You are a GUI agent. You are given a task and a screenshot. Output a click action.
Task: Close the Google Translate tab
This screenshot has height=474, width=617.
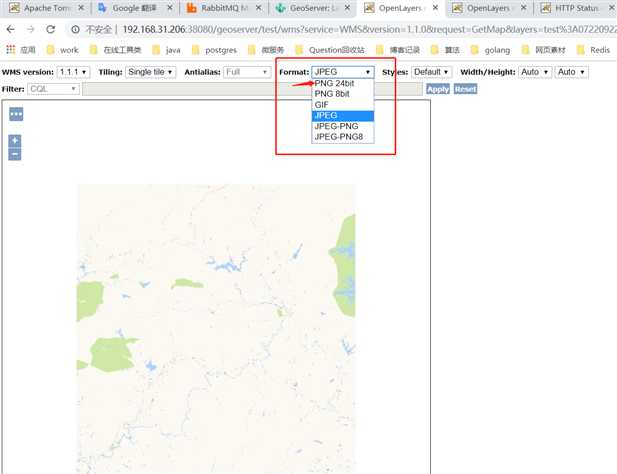point(170,7)
